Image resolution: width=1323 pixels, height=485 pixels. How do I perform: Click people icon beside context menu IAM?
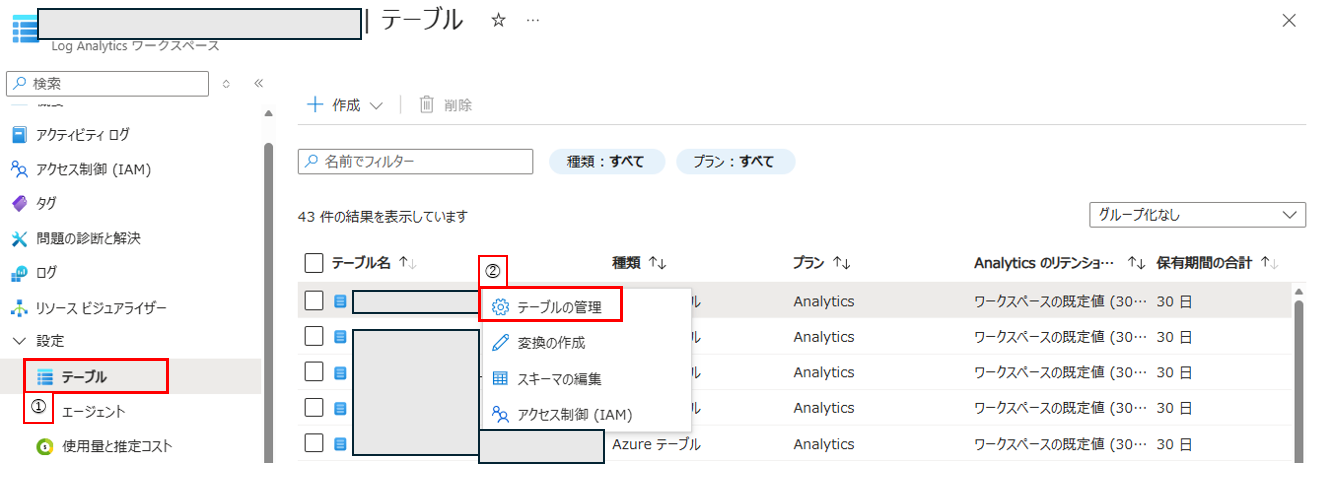[x=501, y=414]
